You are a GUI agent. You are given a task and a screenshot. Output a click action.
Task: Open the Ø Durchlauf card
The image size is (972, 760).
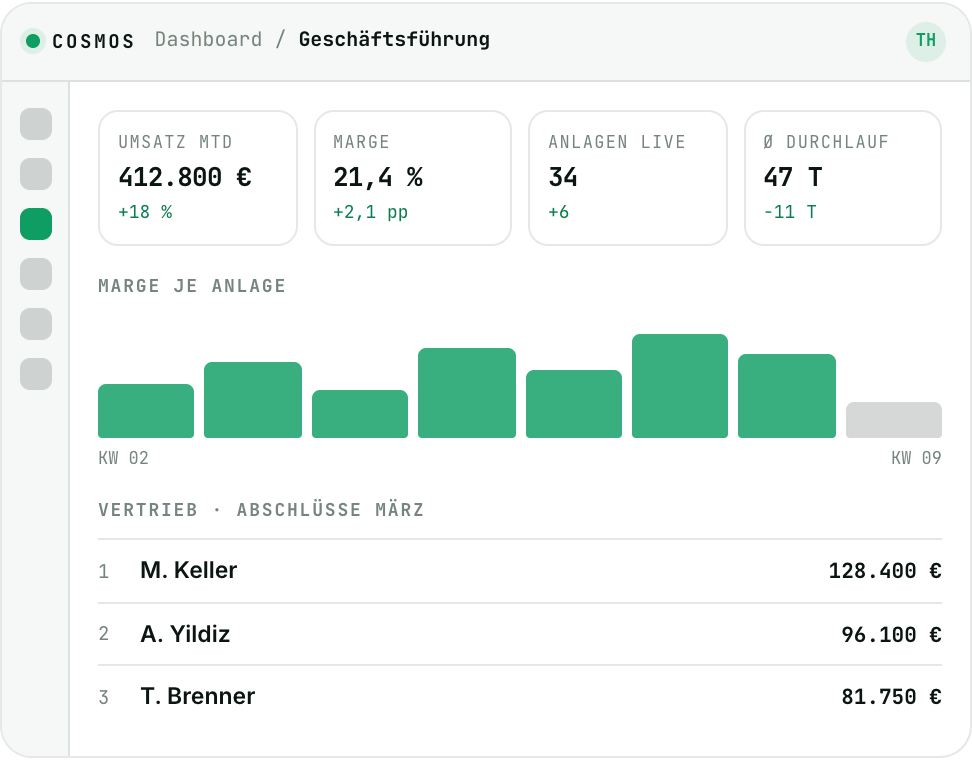click(843, 178)
